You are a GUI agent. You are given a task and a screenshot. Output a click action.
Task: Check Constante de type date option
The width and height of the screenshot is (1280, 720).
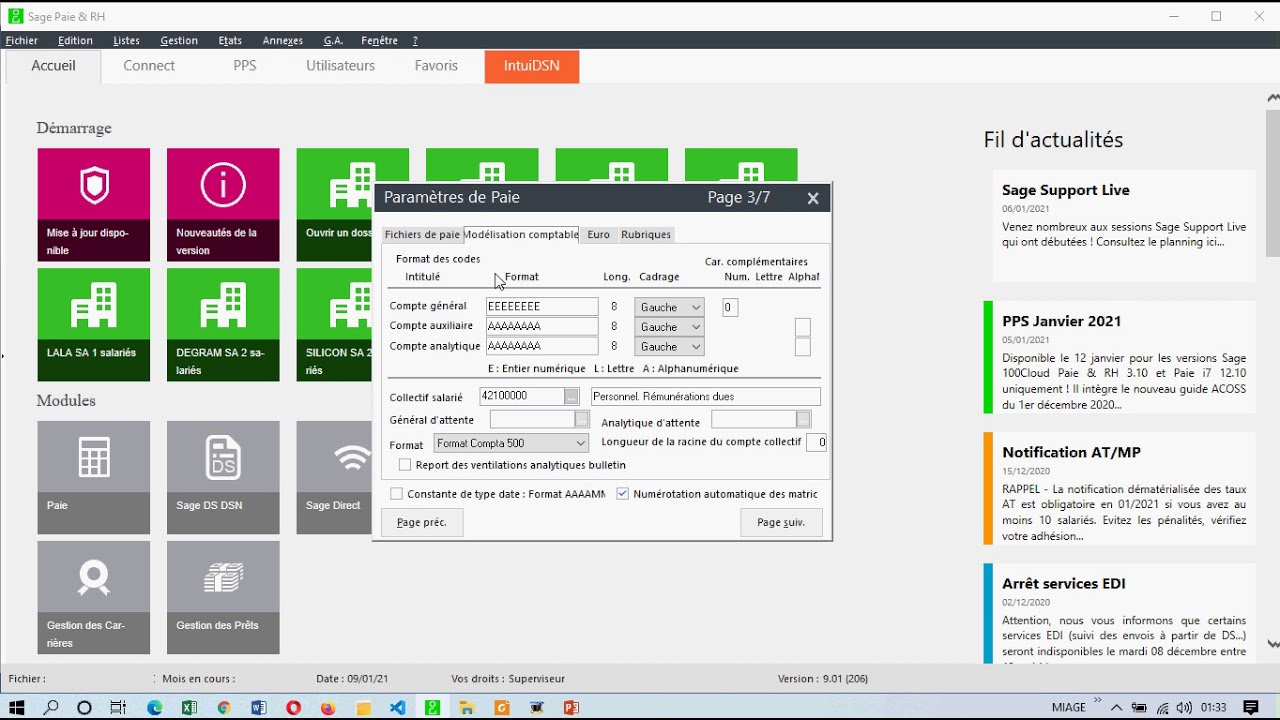(x=397, y=494)
